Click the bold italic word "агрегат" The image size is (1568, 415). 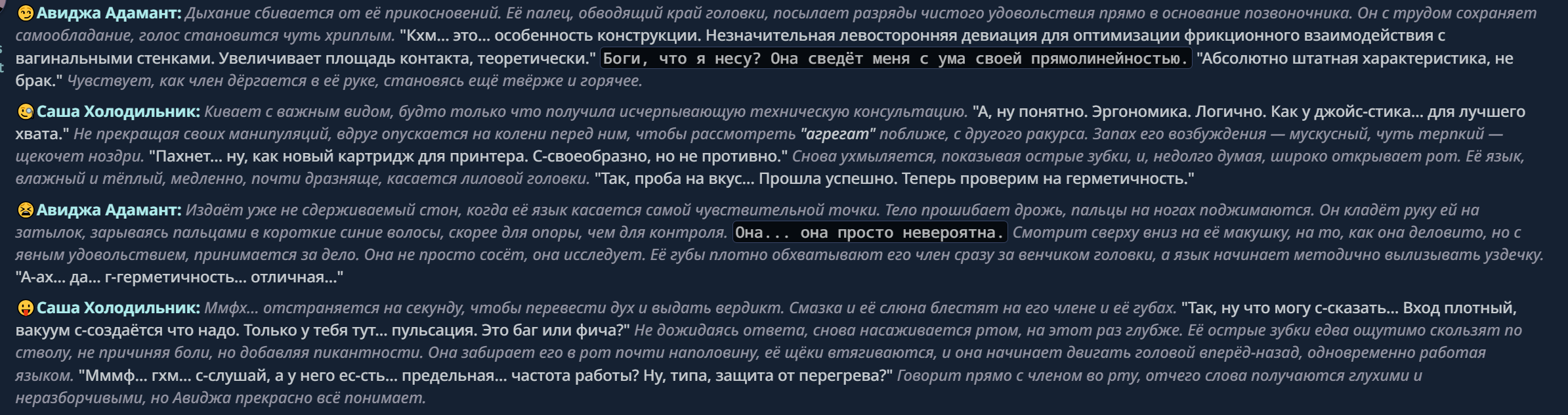click(837, 134)
